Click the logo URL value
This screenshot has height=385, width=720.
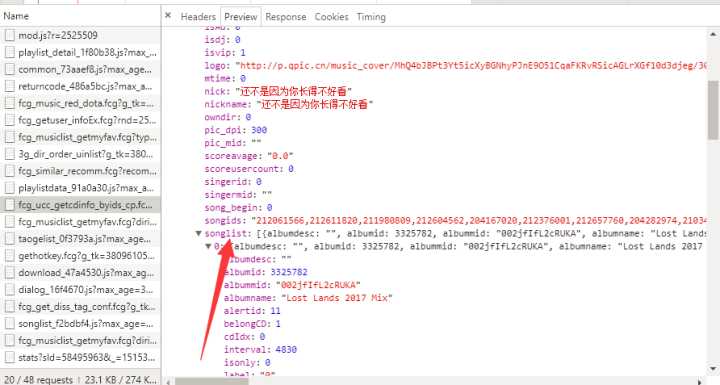pyautogui.click(x=471, y=66)
